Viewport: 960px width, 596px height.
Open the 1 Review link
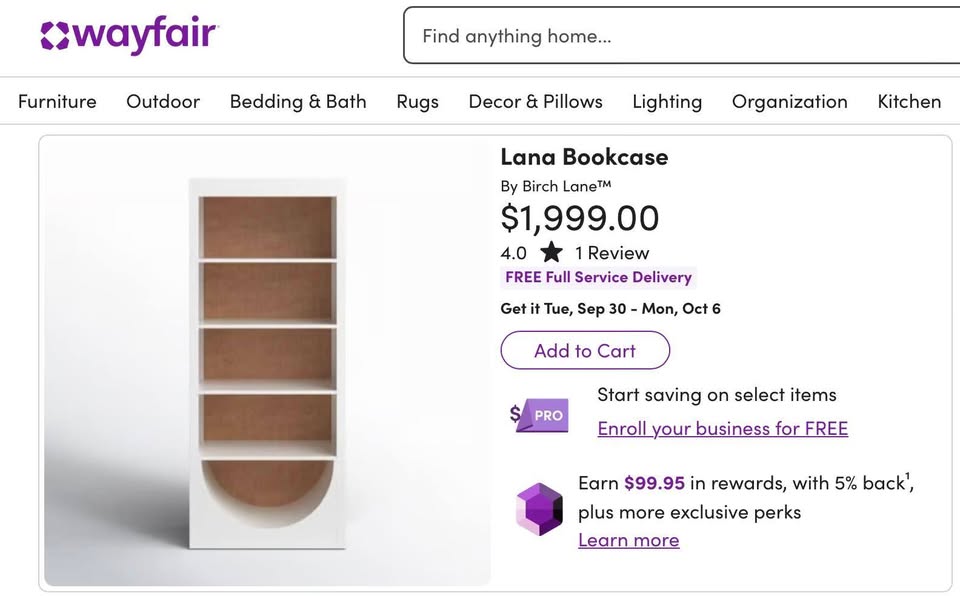(x=612, y=253)
